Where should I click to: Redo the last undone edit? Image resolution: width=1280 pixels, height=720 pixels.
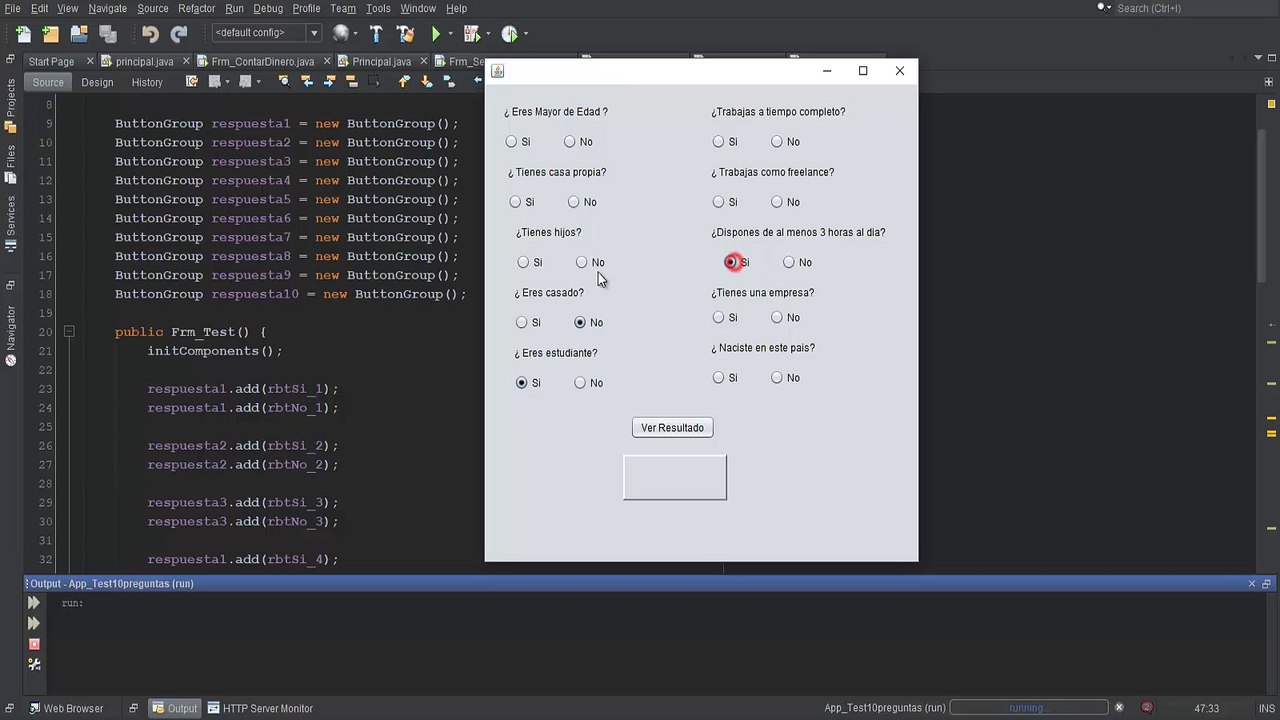(179, 33)
